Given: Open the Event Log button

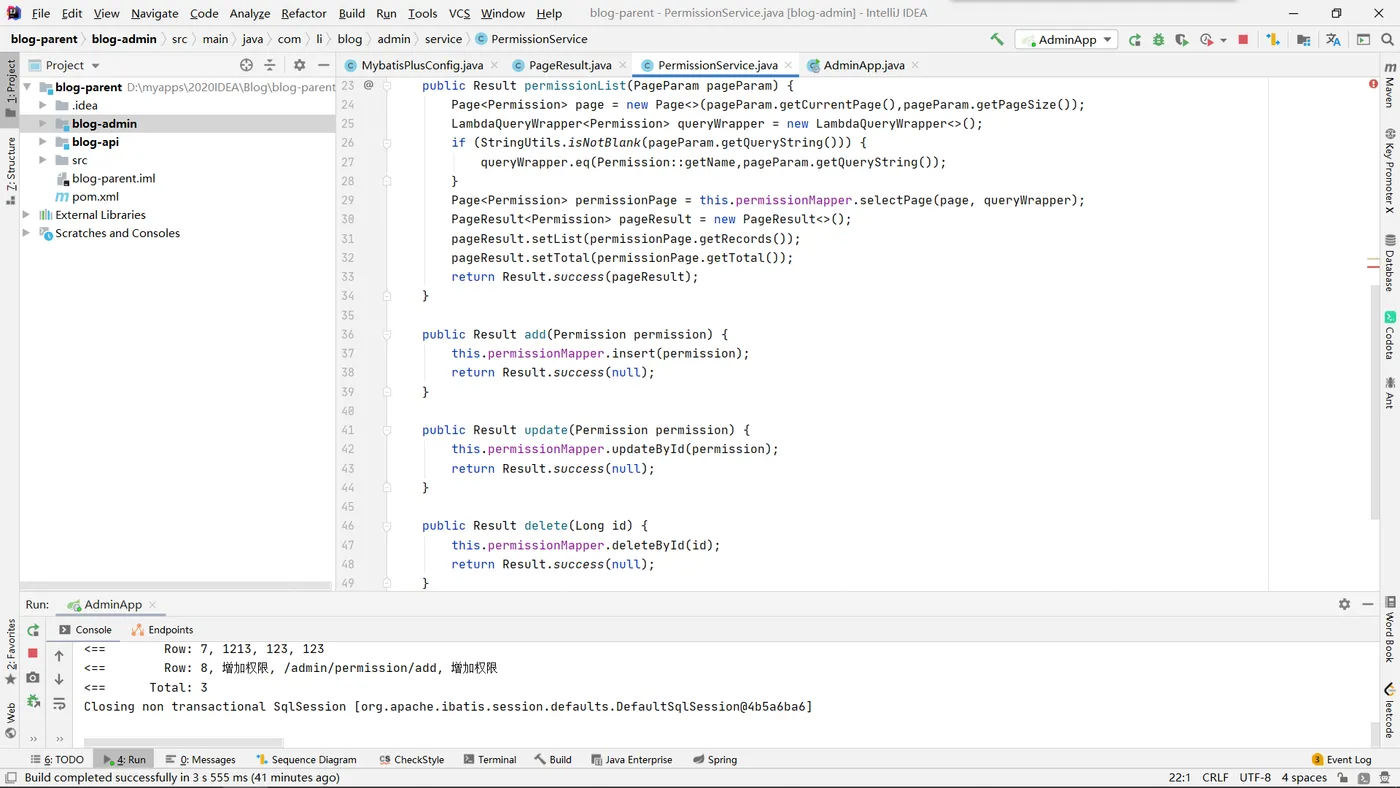Looking at the screenshot, I should click(x=1342, y=760).
